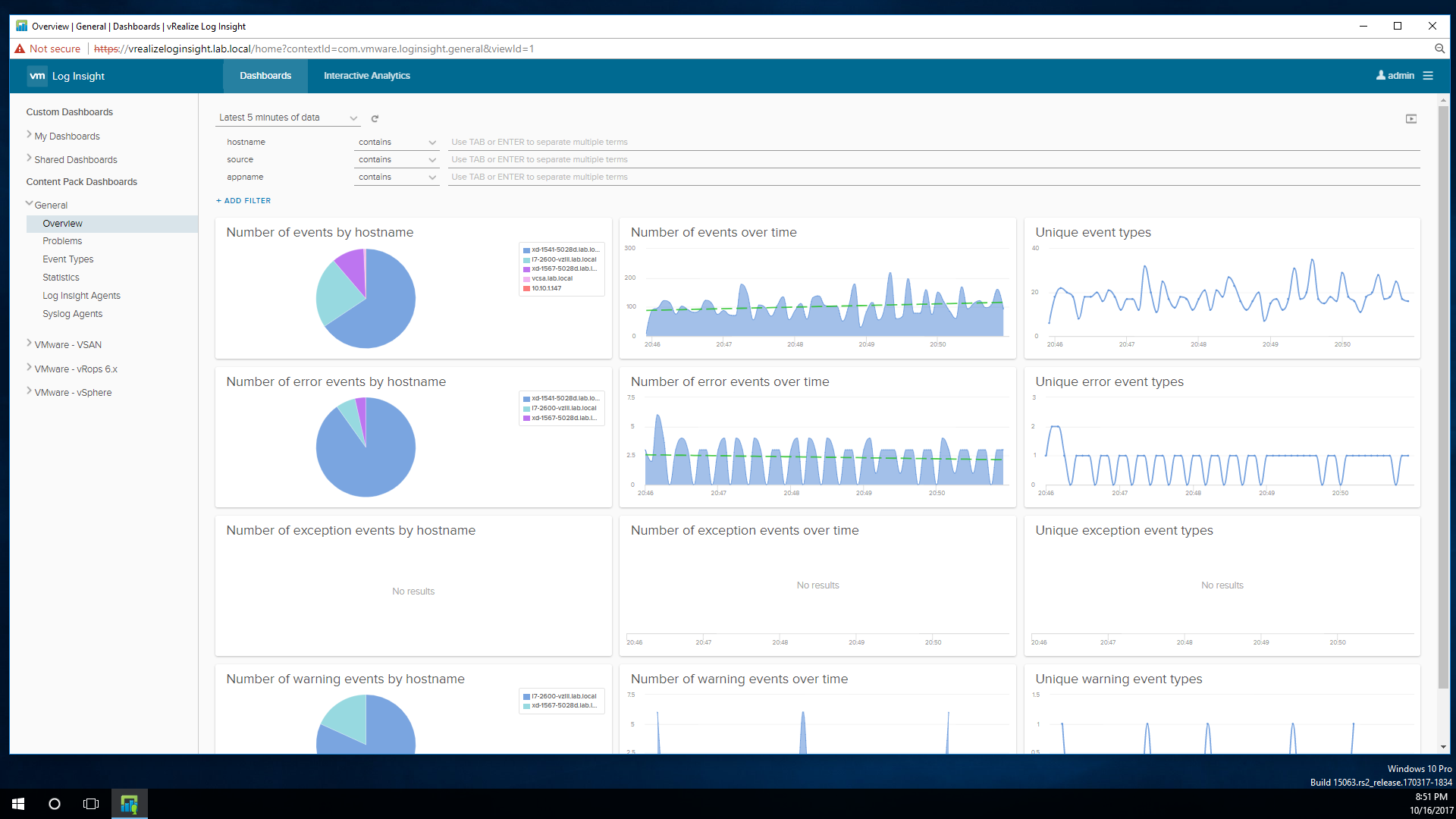Toggle xd-1541 legend entry in error events chart
Screen dimensions: 1456x819
pos(561,399)
